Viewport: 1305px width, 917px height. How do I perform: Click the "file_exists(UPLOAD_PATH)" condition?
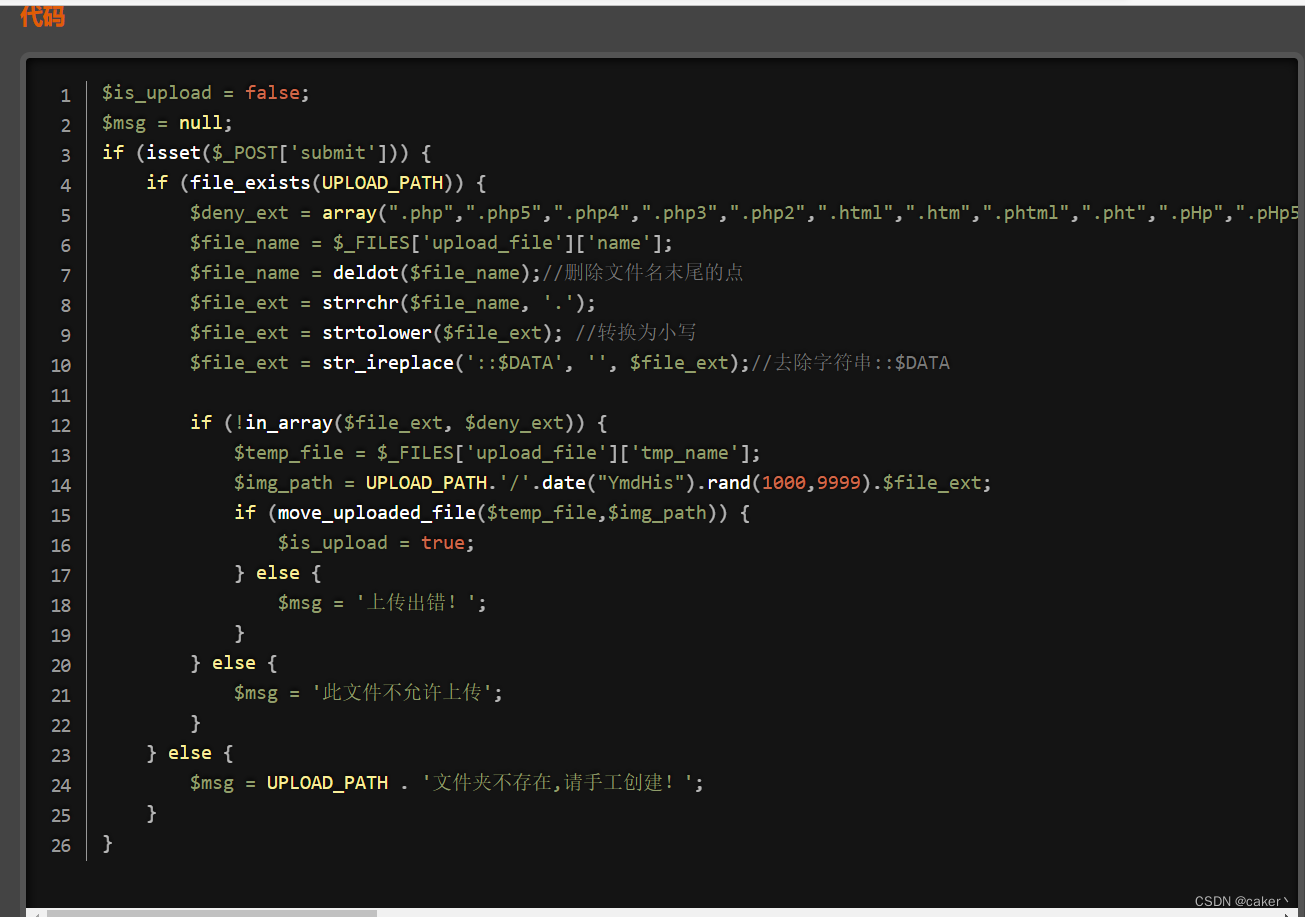tap(326, 183)
